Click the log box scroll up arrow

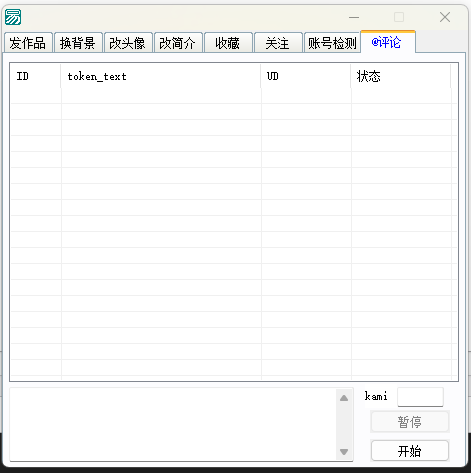click(x=344, y=398)
